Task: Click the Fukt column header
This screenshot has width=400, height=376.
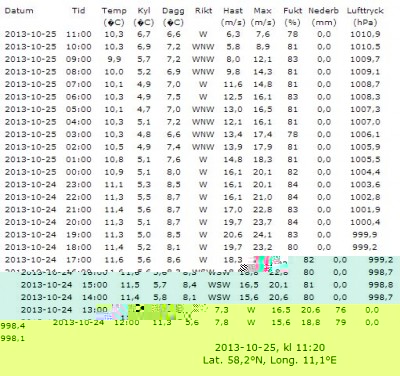Action: click(292, 11)
